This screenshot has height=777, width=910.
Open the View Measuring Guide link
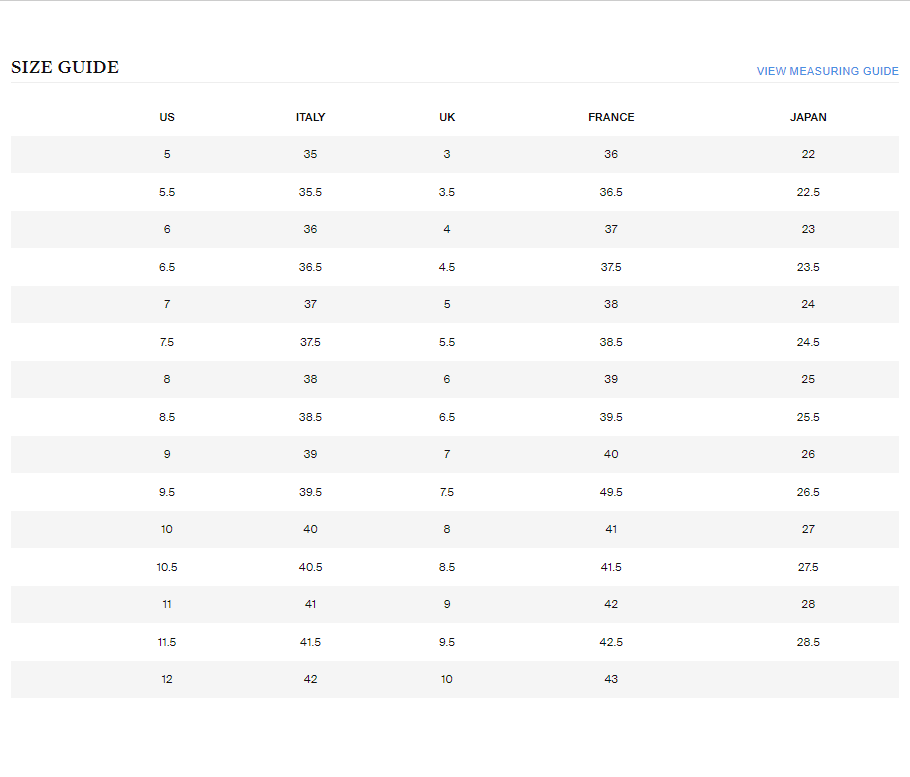click(827, 71)
